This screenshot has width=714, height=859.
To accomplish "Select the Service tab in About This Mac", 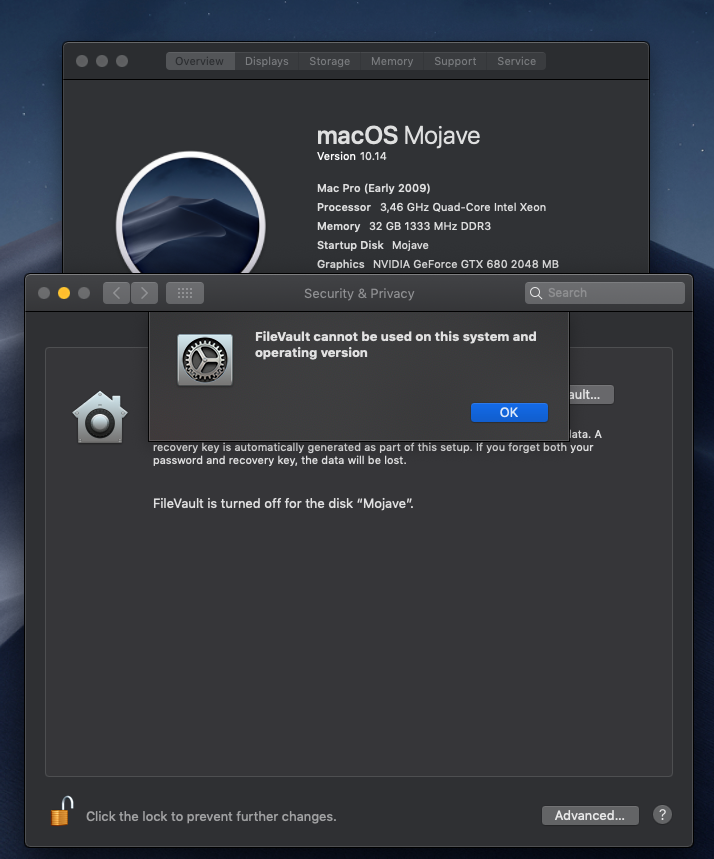I will pyautogui.click(x=516, y=61).
